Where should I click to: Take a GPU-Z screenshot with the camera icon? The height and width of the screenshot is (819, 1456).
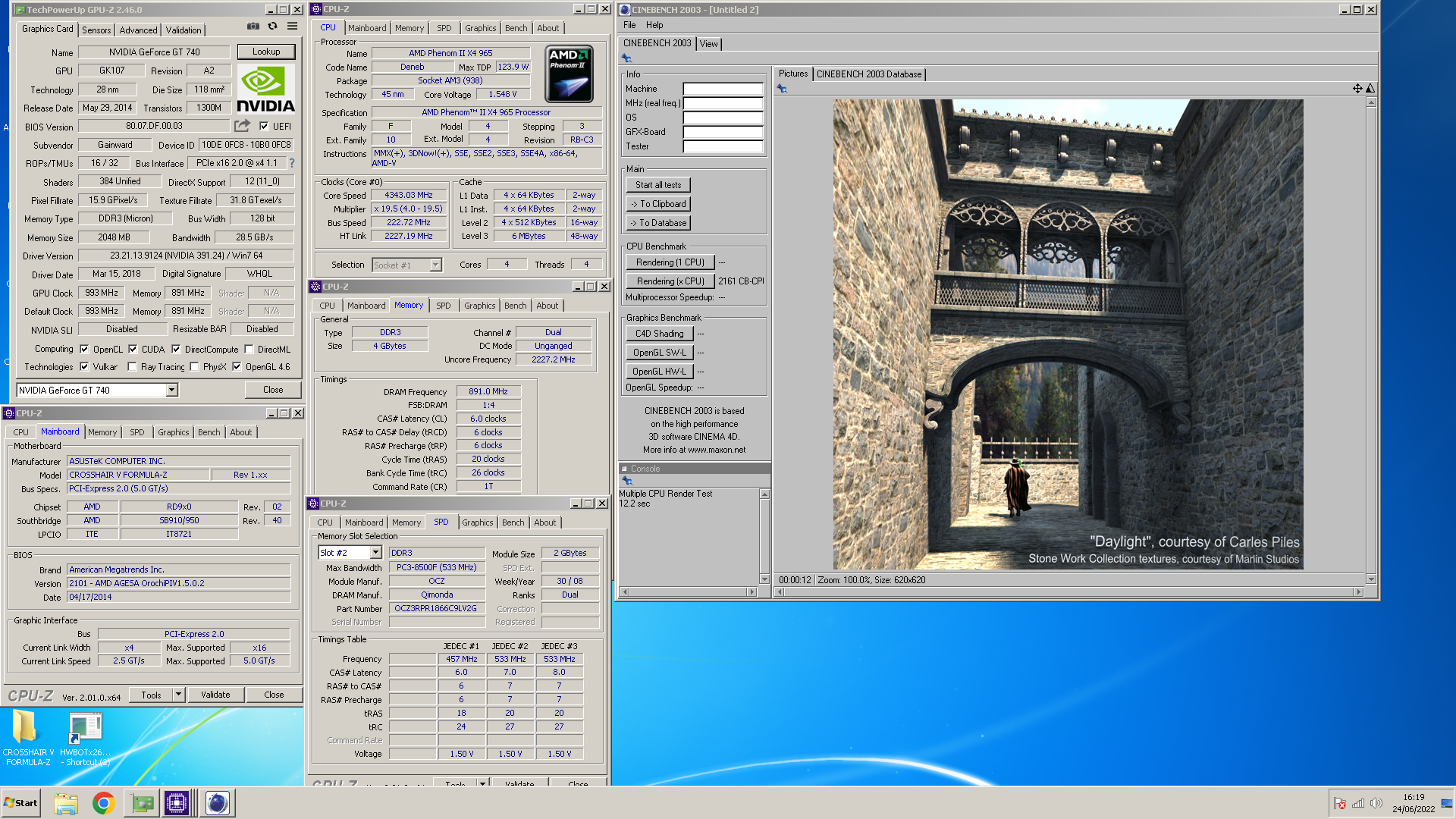click(x=253, y=27)
